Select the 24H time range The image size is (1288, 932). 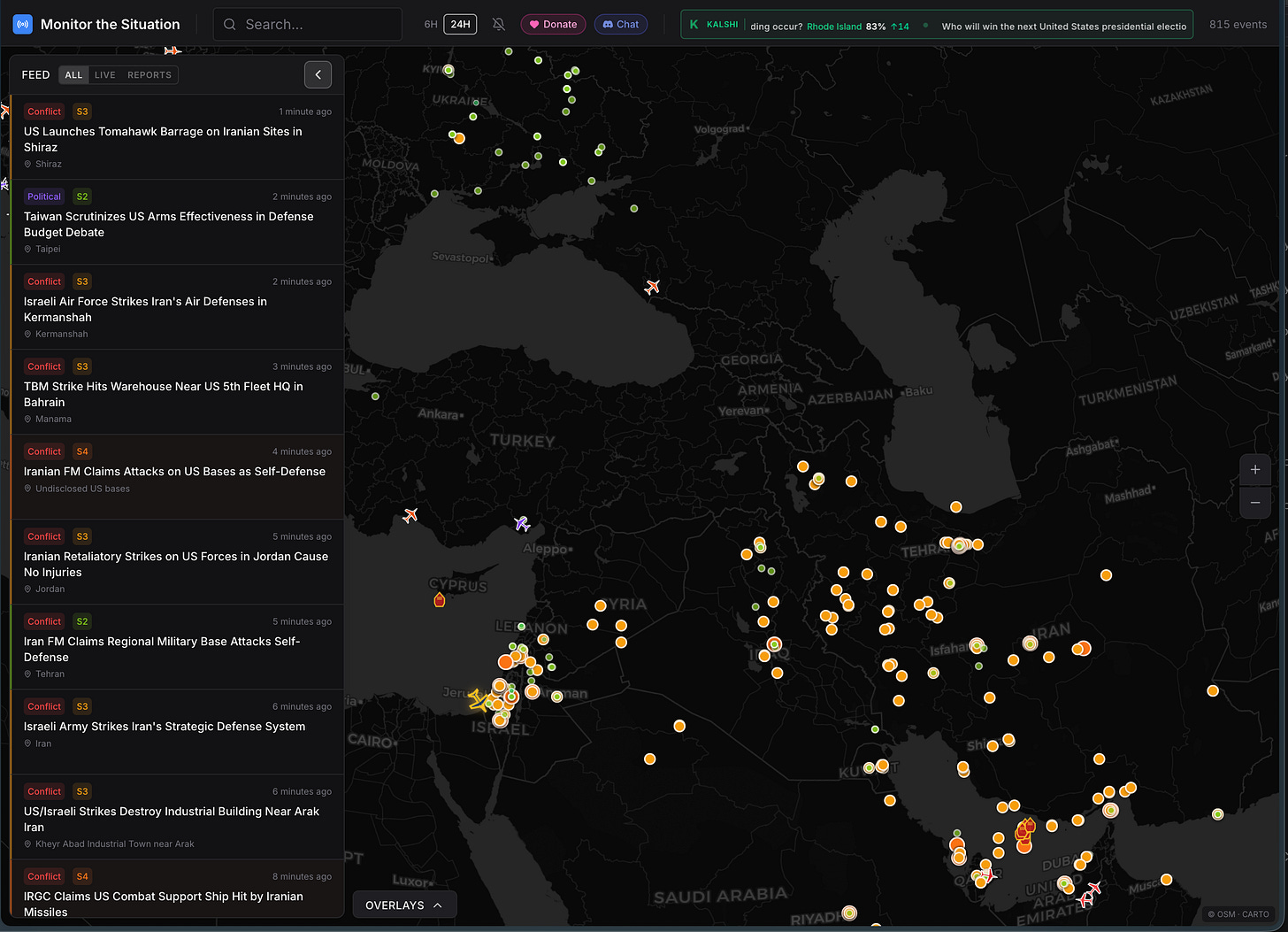pos(460,25)
